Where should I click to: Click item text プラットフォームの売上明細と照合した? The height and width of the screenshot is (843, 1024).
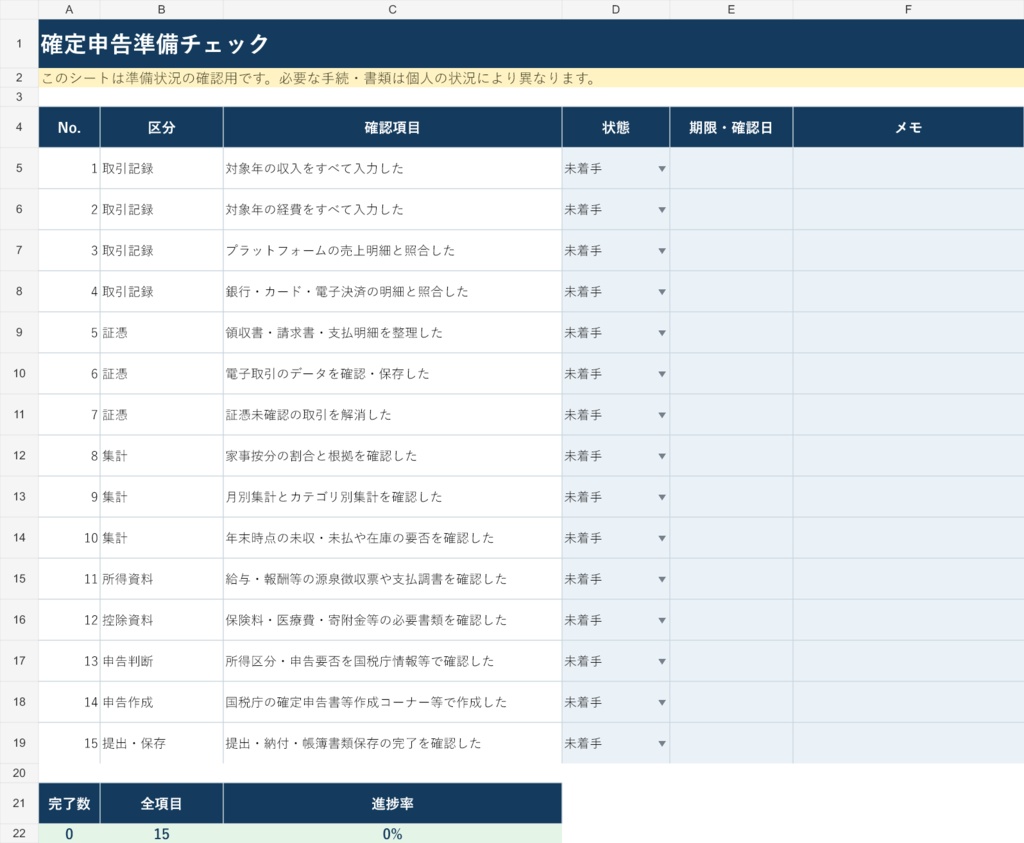(x=340, y=251)
